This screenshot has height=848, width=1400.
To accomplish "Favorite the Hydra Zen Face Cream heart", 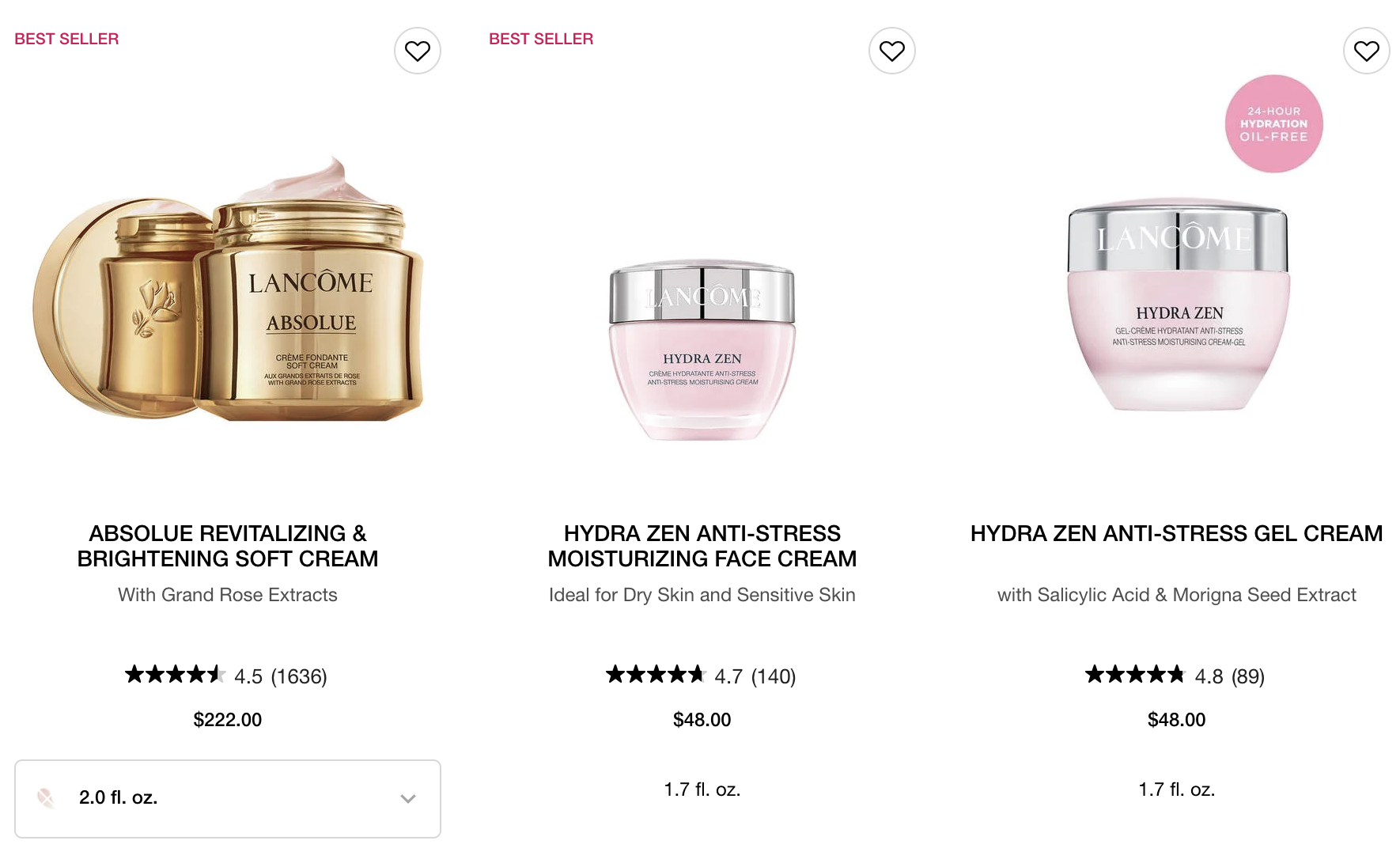I will pos(892,51).
